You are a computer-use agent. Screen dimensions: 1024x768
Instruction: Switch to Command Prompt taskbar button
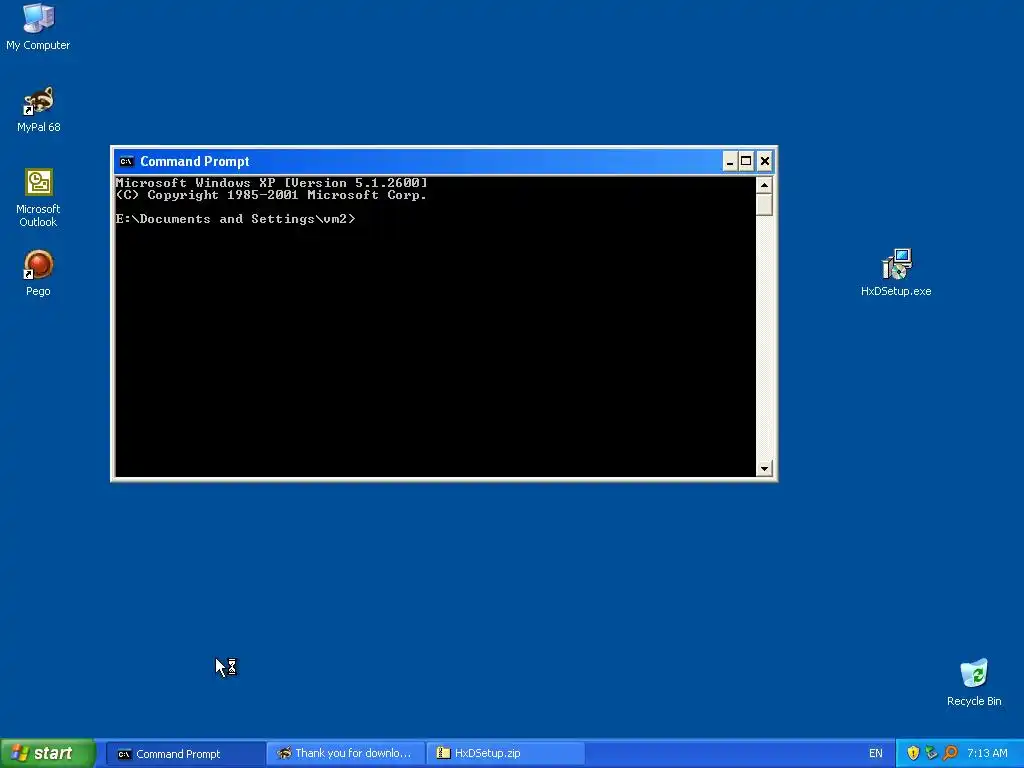[x=185, y=754]
